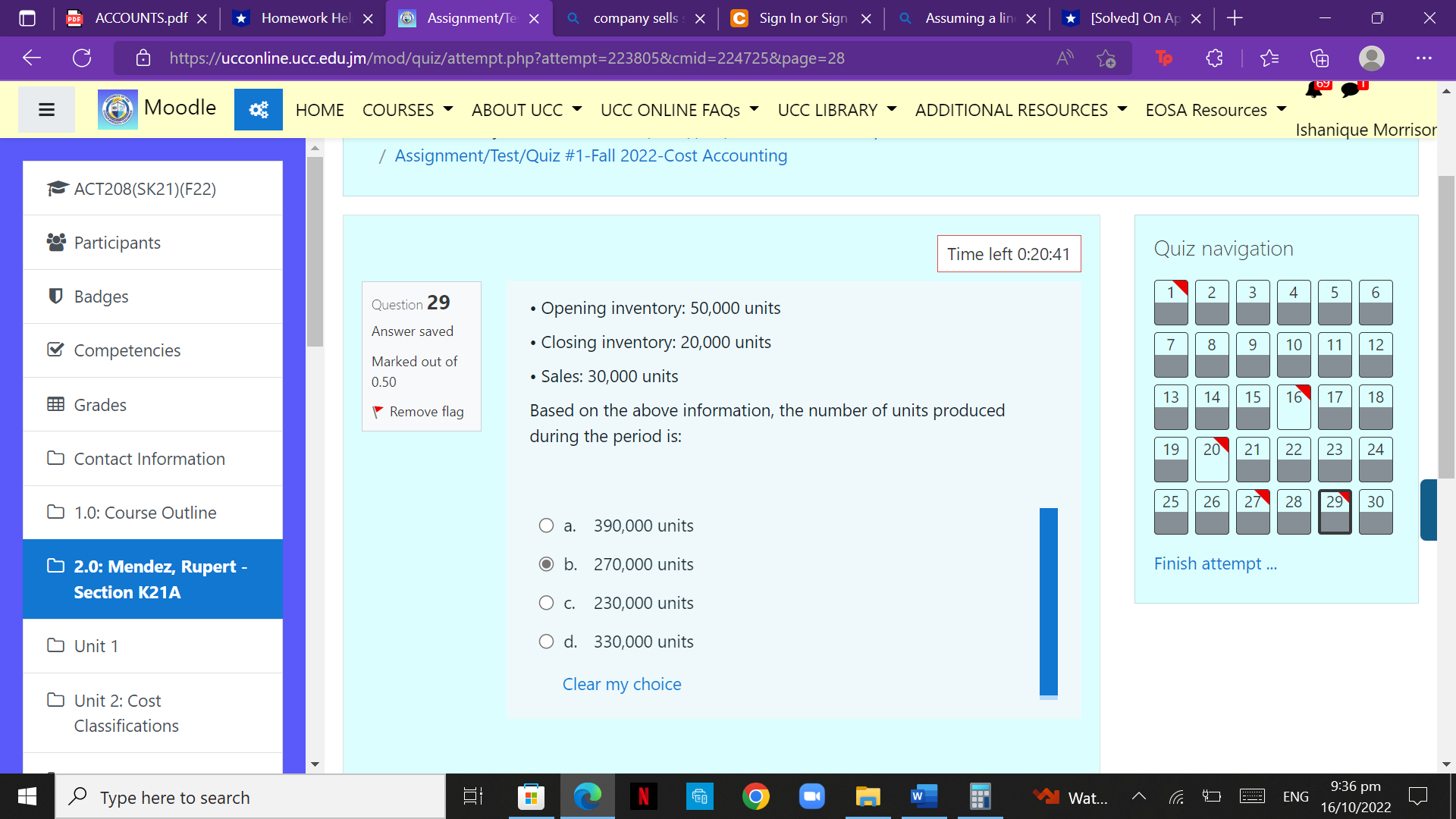The image size is (1456, 819).
Task: Select answer c, 230,000 units
Action: tap(546, 602)
